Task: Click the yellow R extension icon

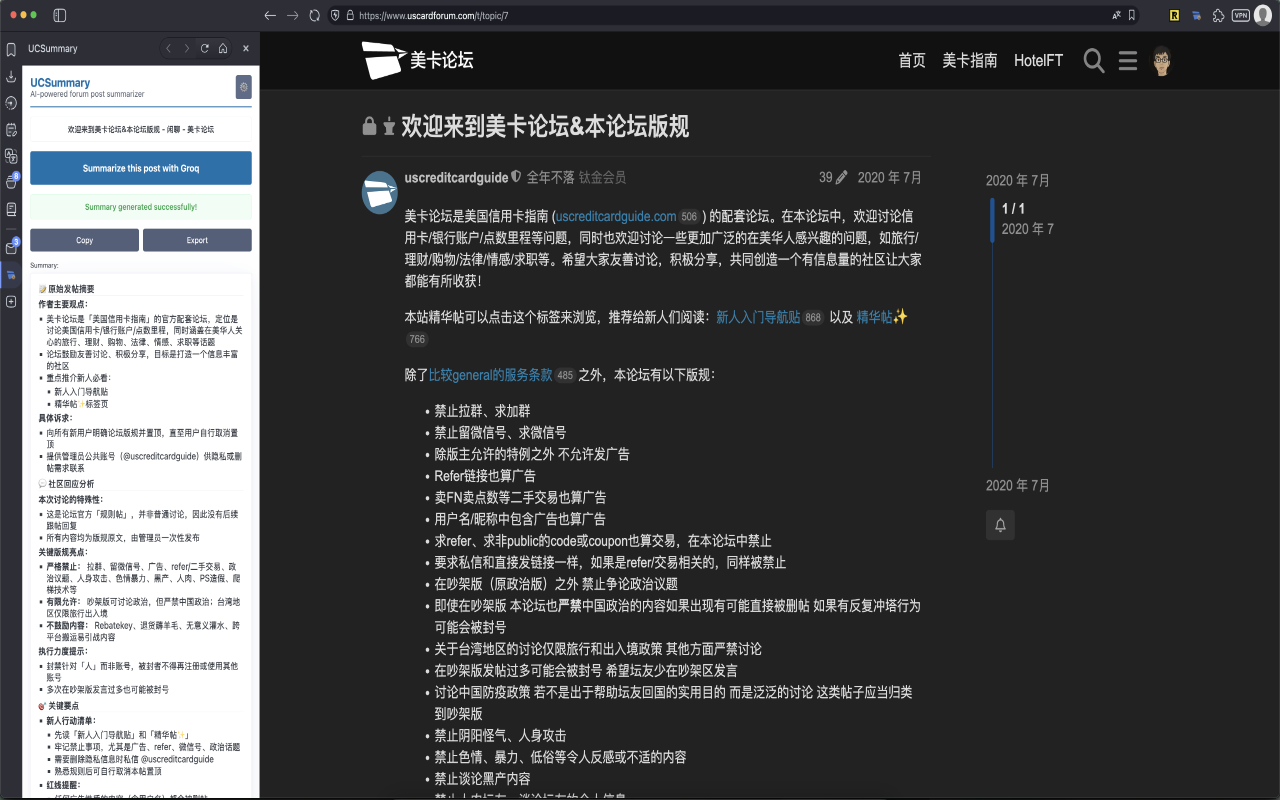Action: coord(1175,15)
